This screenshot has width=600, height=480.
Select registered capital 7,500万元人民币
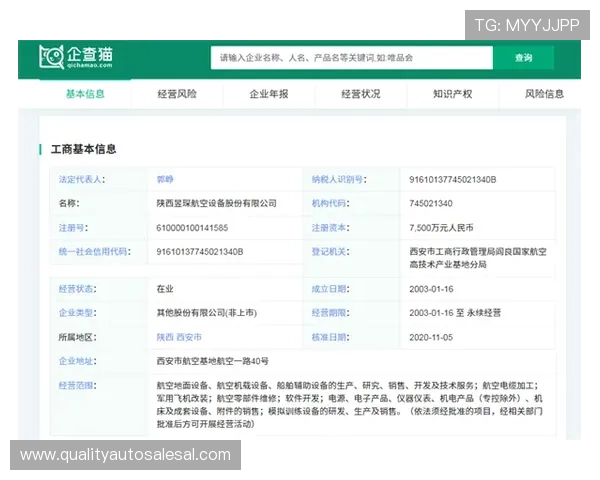point(441,228)
